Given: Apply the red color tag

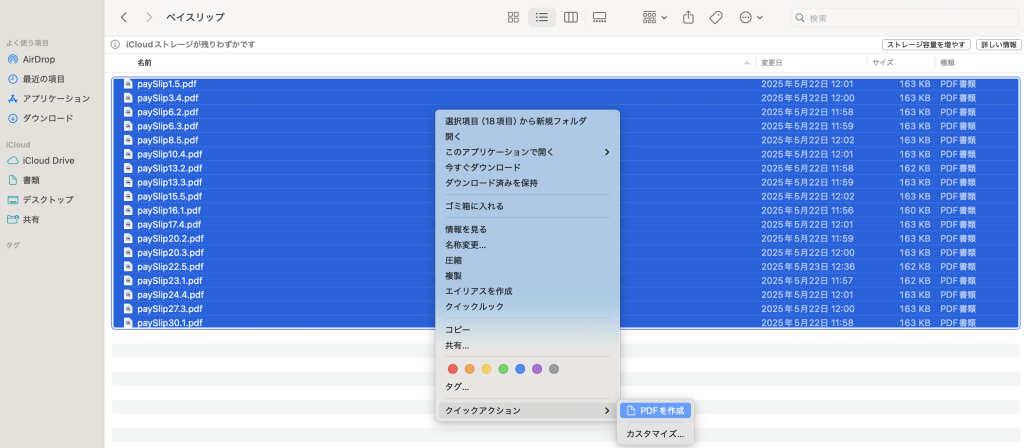Looking at the screenshot, I should [x=452, y=369].
